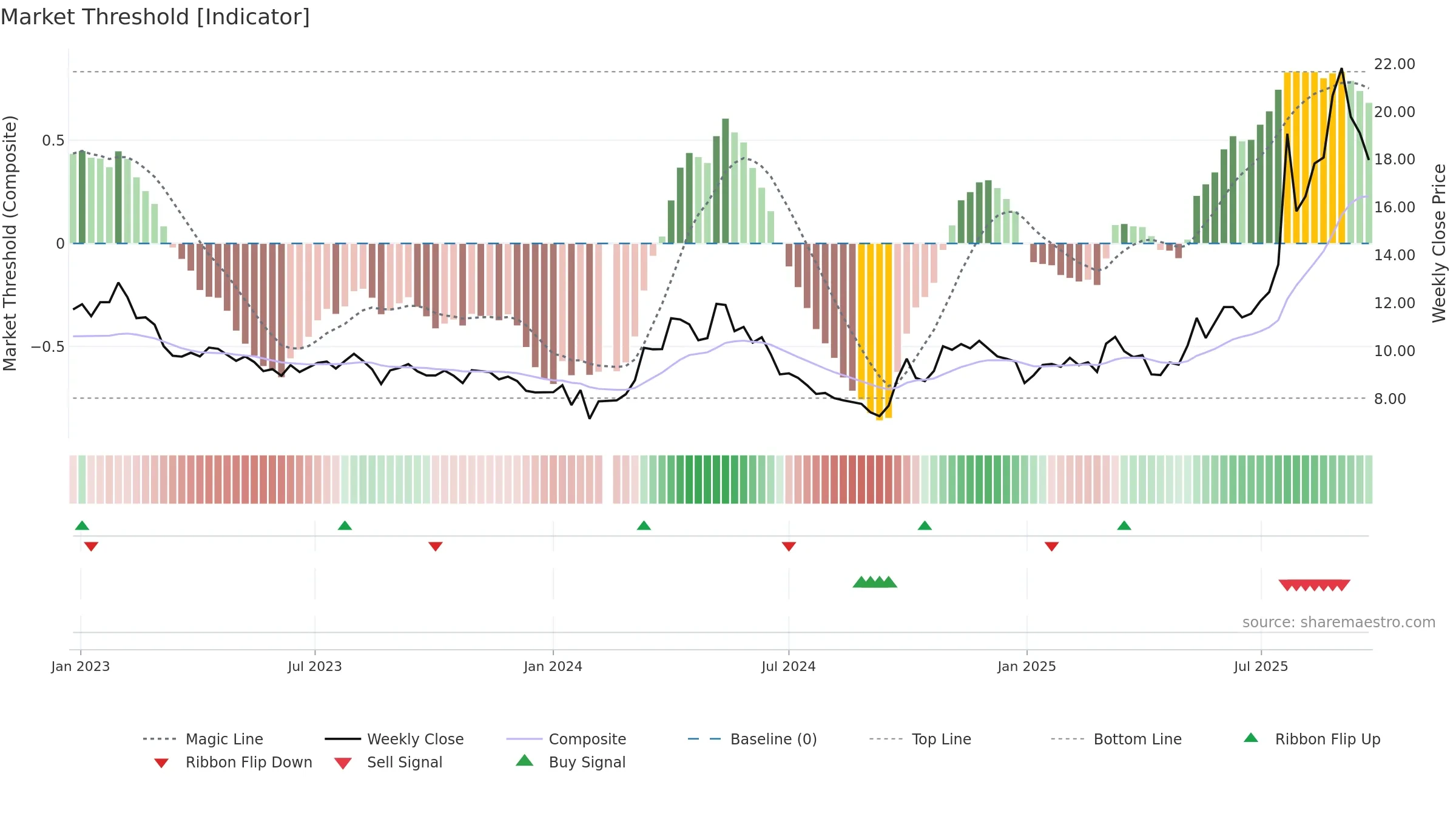Click the dark green ribbon segment in spring 2024
This screenshot has height=819, width=1456.
click(707, 479)
